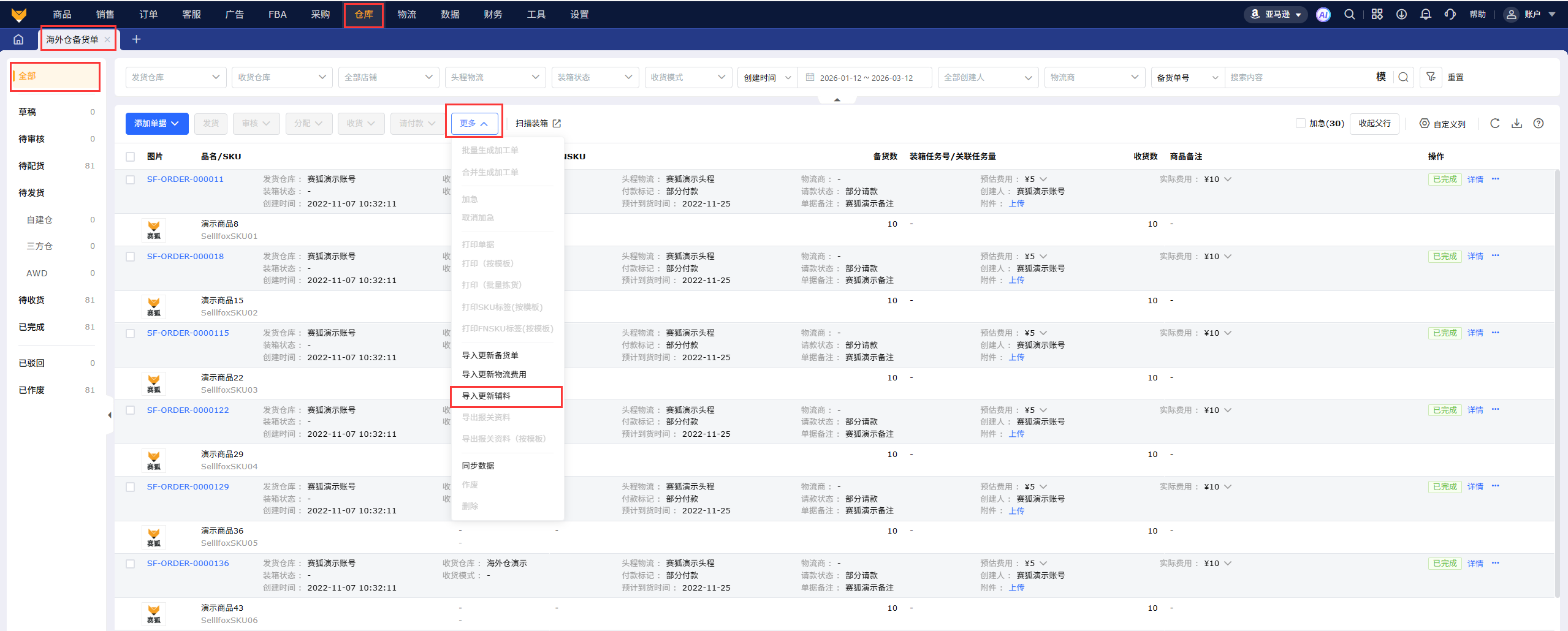This screenshot has height=631, width=1568.
Task: Choose 同步数据 from the menu
Action: [x=506, y=466]
